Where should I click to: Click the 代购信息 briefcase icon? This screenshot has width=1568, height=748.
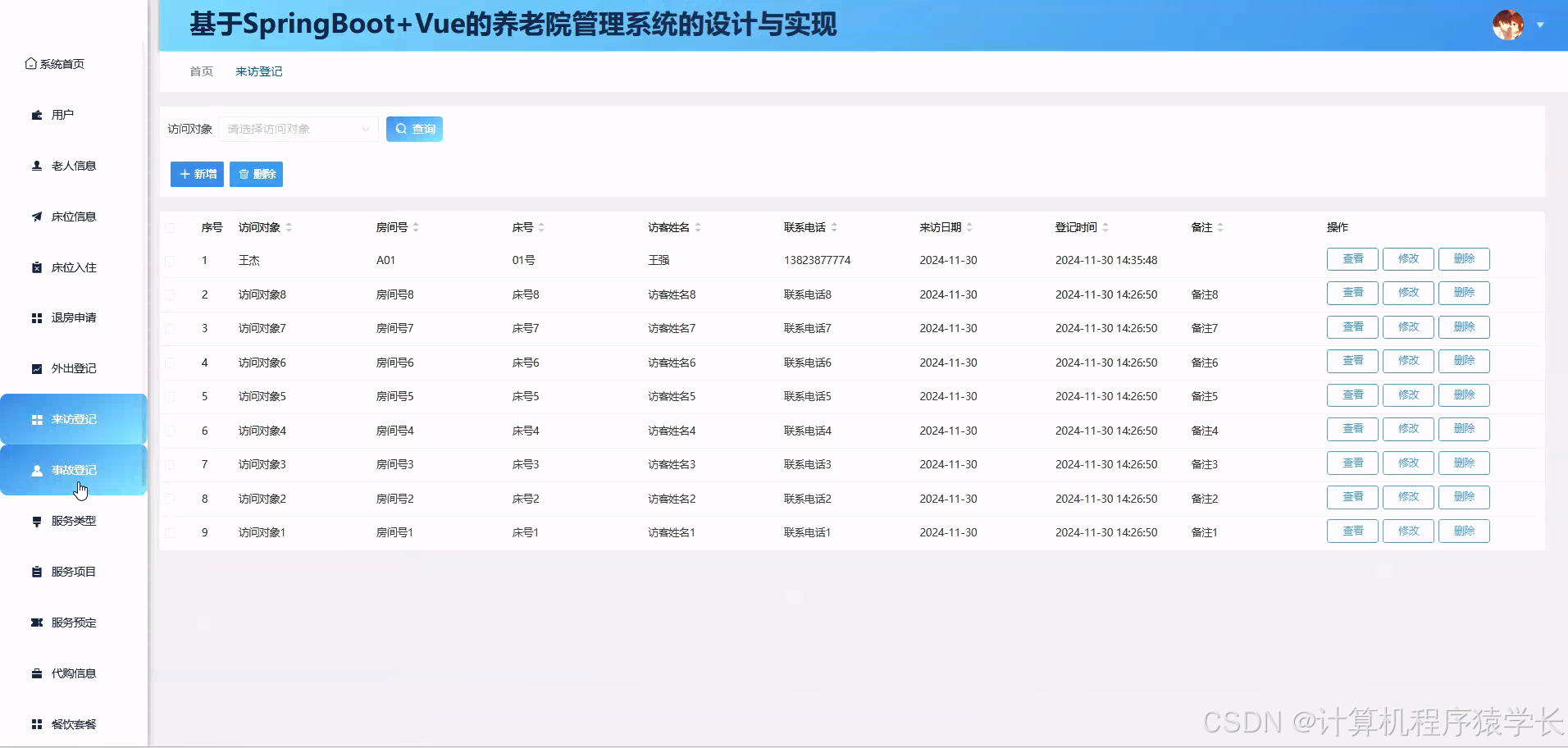tap(37, 673)
